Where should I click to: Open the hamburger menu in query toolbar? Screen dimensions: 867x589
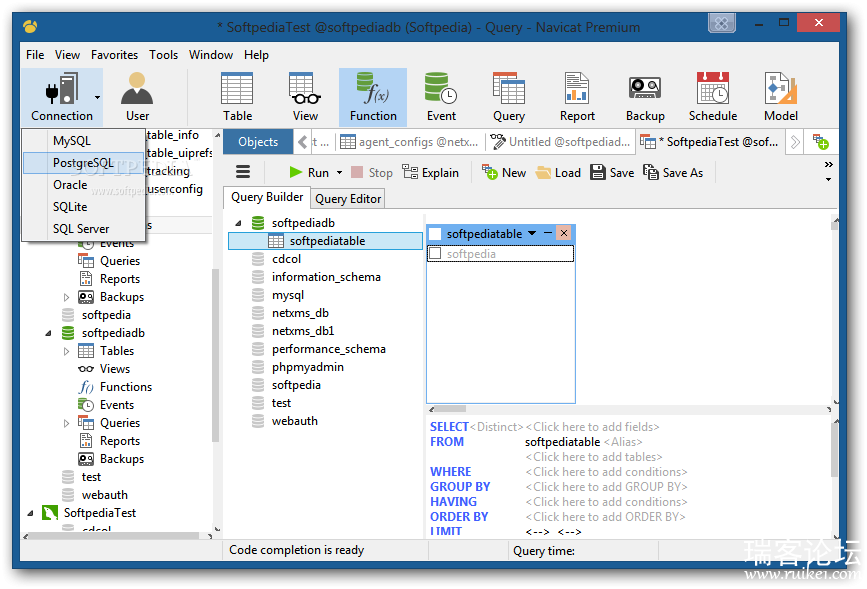[243, 172]
